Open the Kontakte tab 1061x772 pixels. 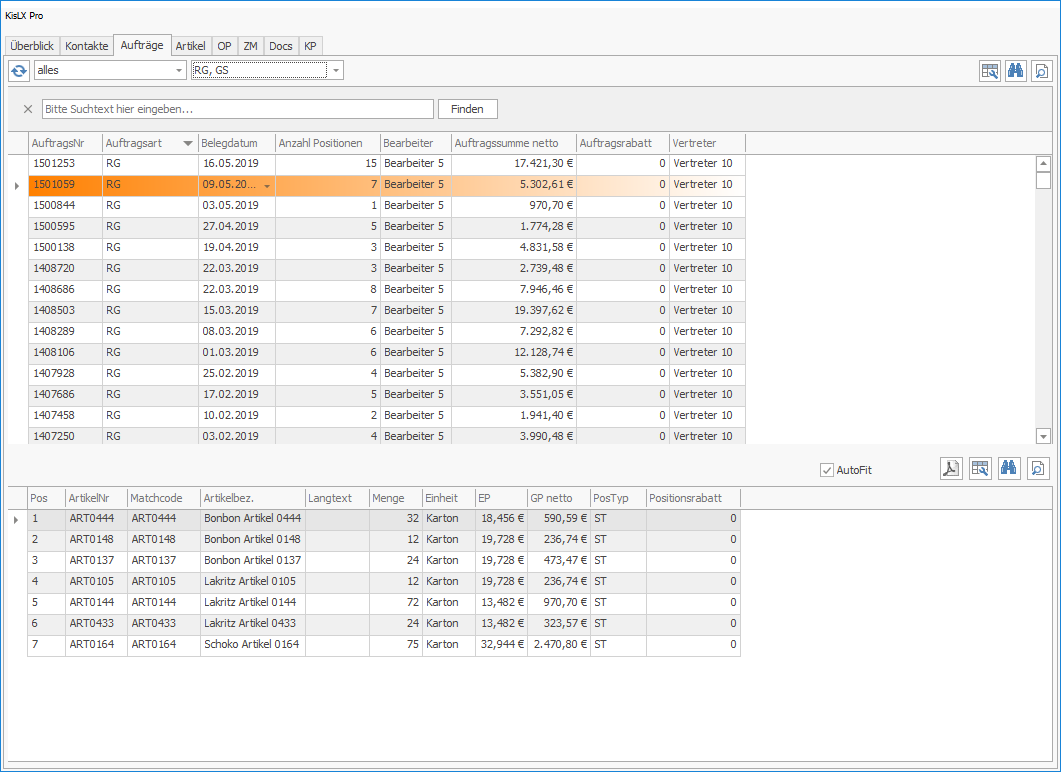point(87,46)
